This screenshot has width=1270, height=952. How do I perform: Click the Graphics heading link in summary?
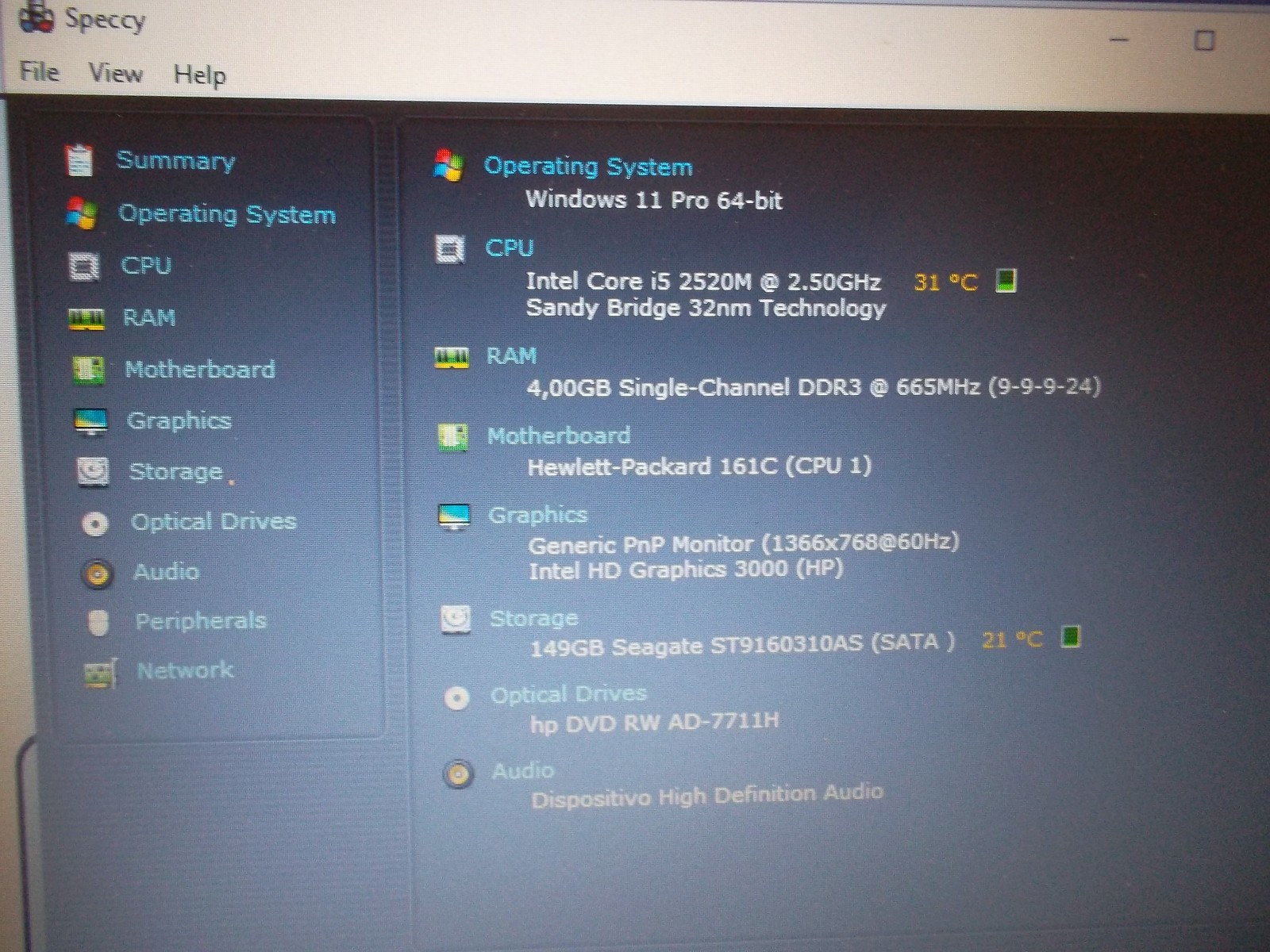(x=538, y=515)
